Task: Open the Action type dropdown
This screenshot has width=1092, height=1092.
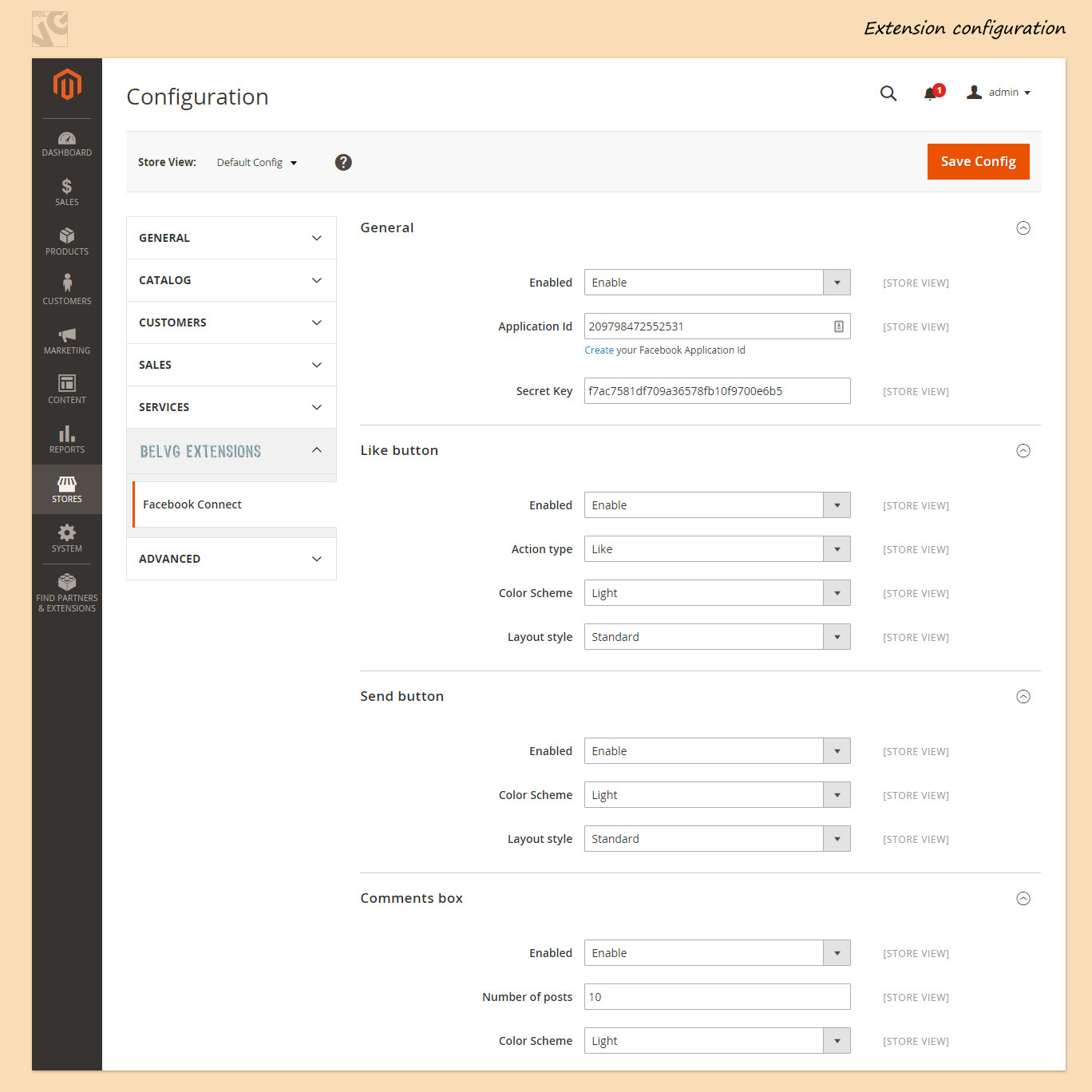Action: point(717,549)
